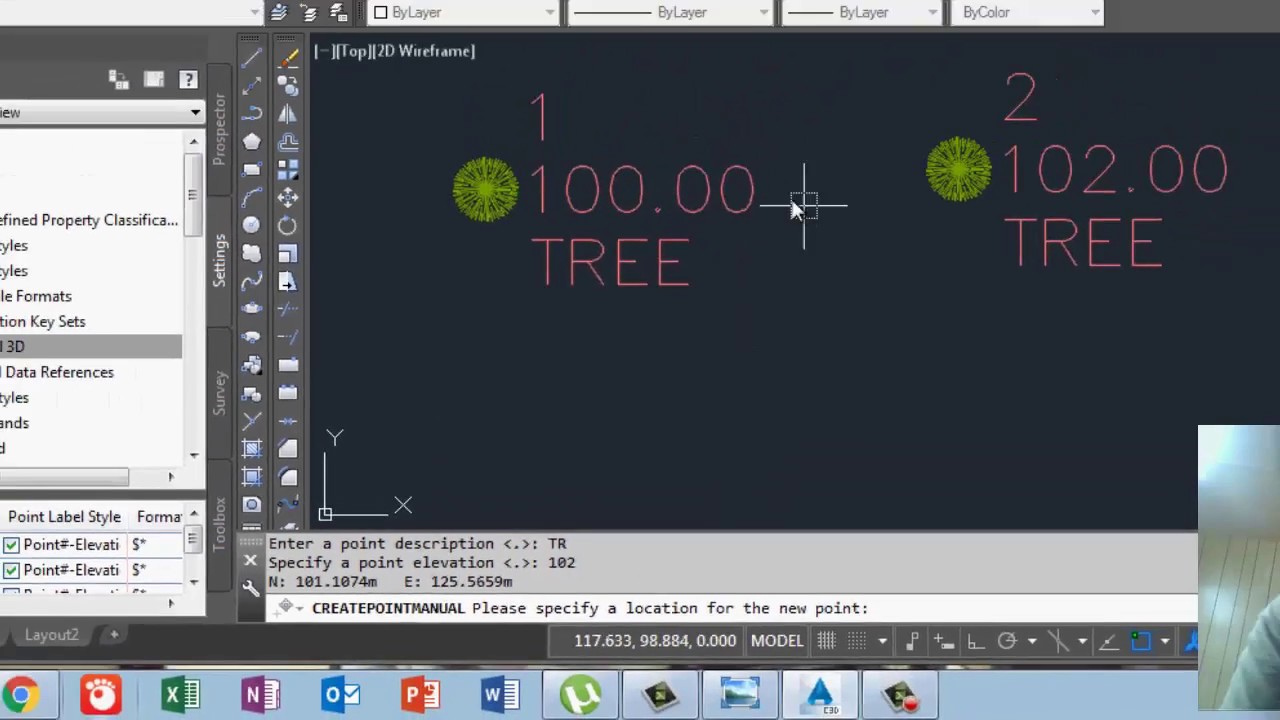
Task: Select the Circle draw tool
Action: [x=251, y=226]
